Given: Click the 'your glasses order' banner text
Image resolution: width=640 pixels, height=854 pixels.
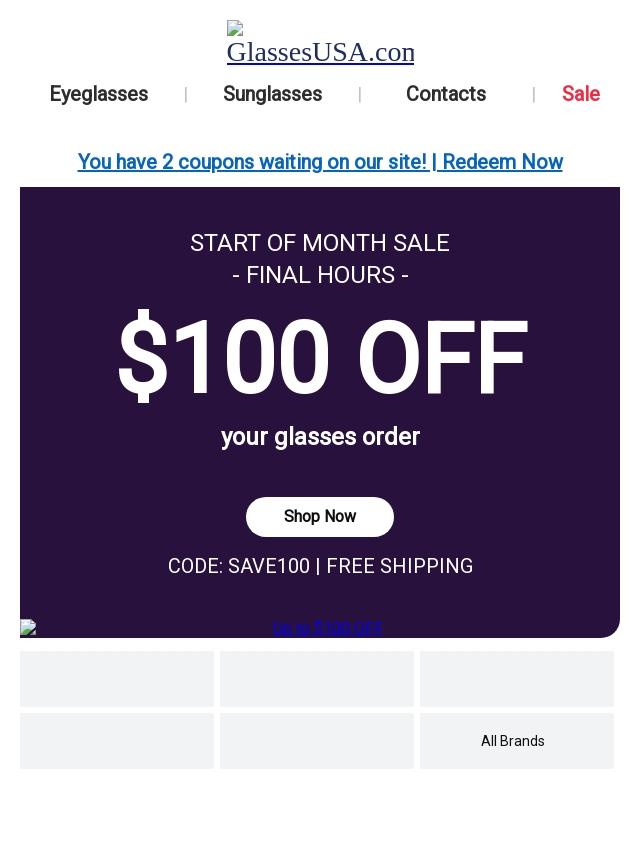Looking at the screenshot, I should pyautogui.click(x=320, y=437).
